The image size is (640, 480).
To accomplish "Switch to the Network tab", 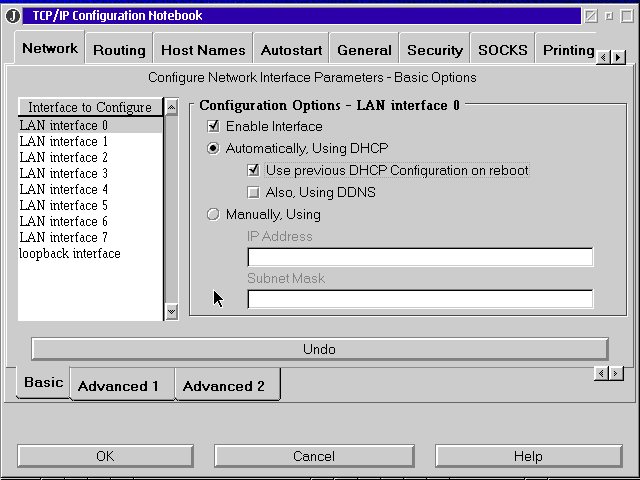I will [50, 48].
